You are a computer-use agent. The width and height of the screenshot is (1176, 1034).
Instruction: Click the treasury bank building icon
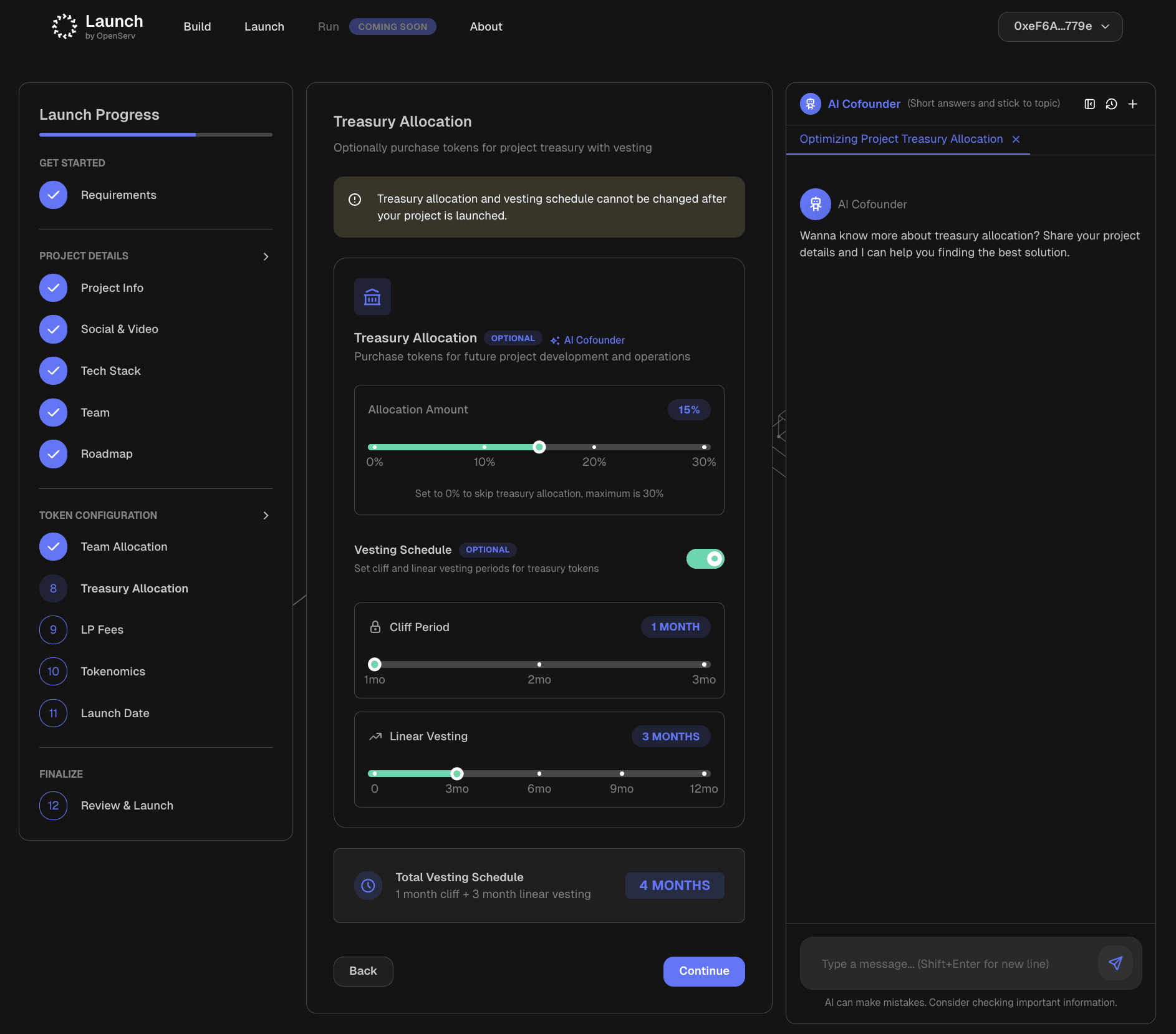(x=372, y=297)
